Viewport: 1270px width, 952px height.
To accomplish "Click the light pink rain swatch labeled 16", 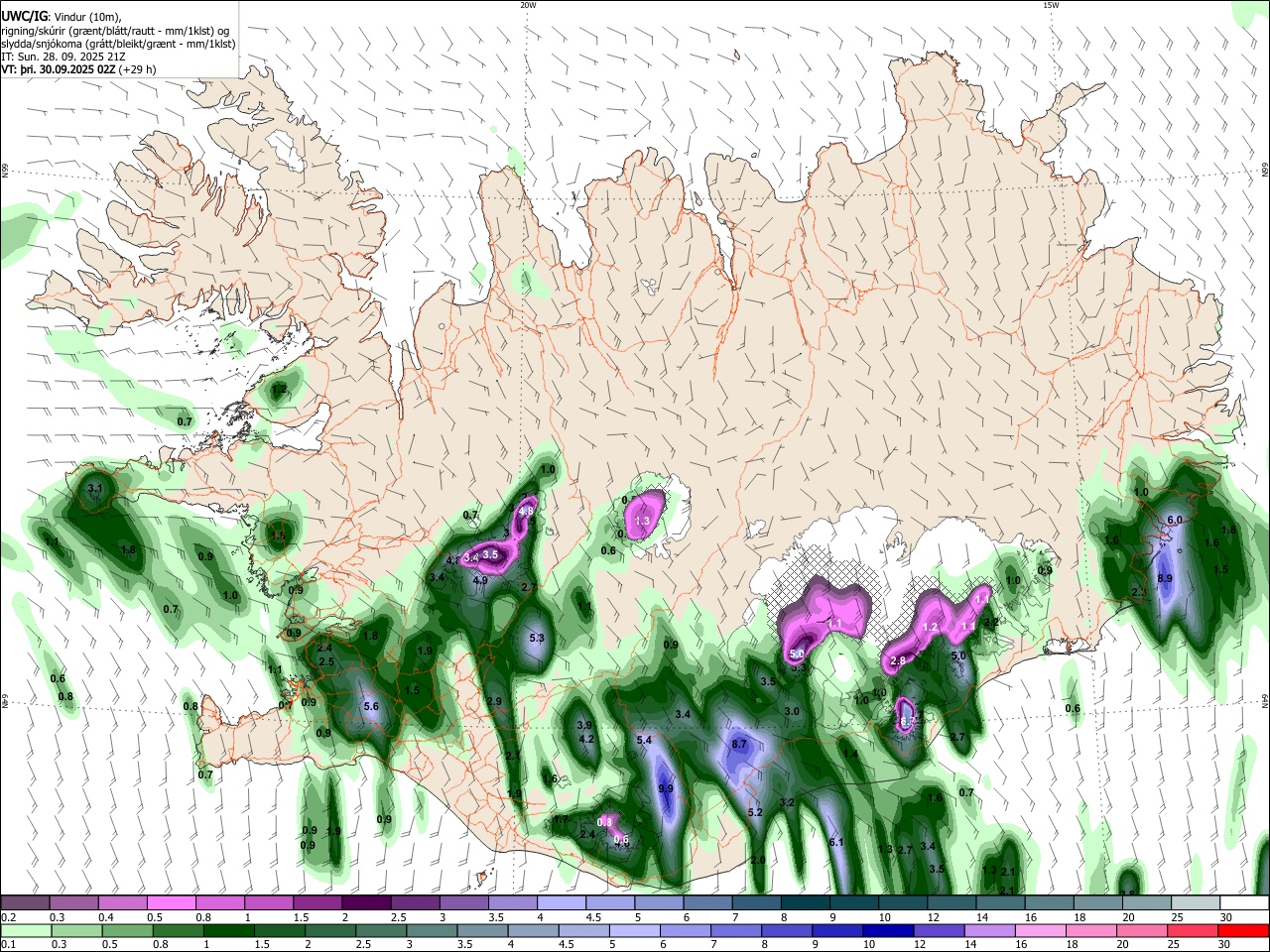I will 1040,931.
